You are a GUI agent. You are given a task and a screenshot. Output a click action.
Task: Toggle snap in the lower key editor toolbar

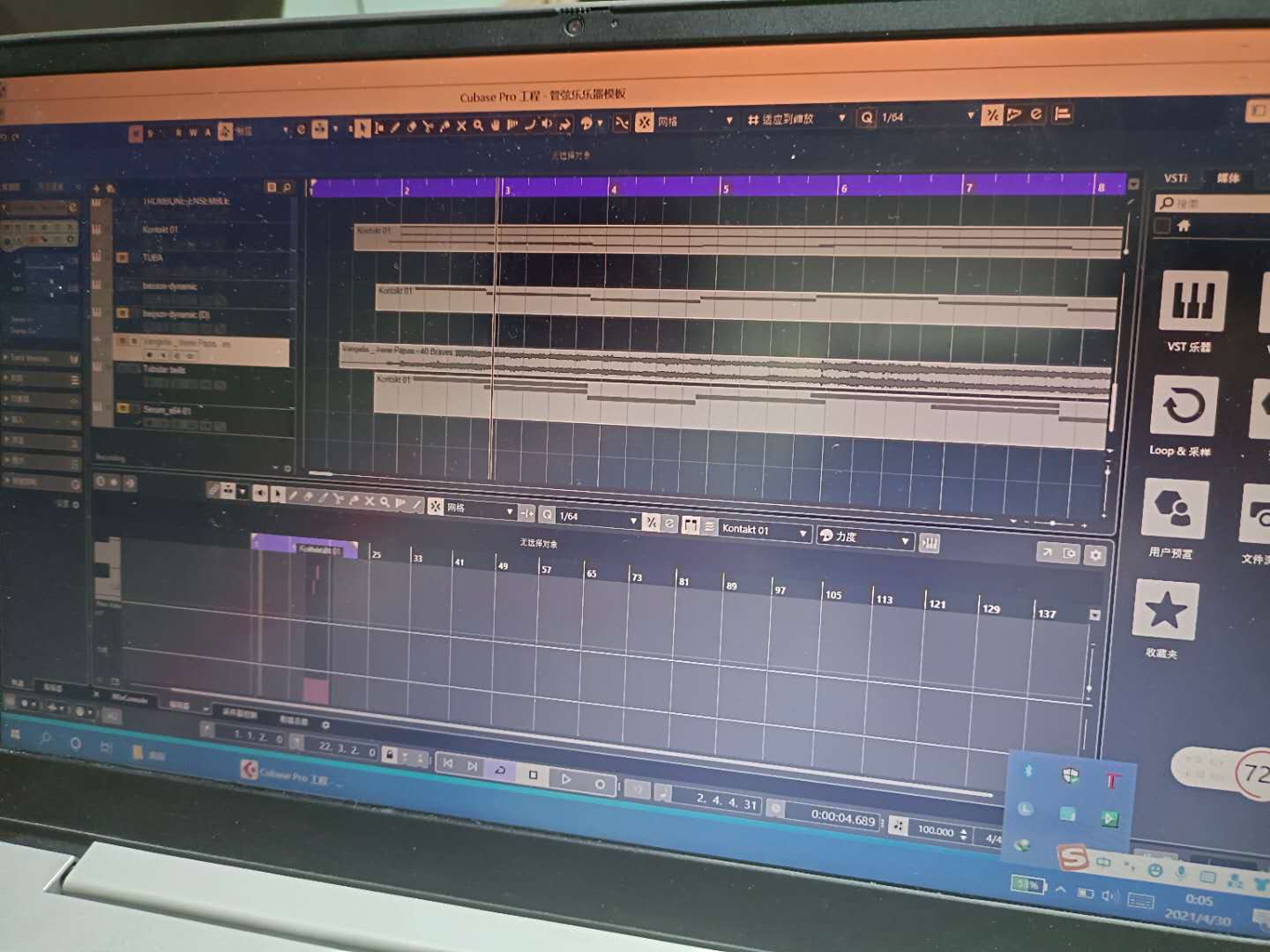click(x=436, y=506)
